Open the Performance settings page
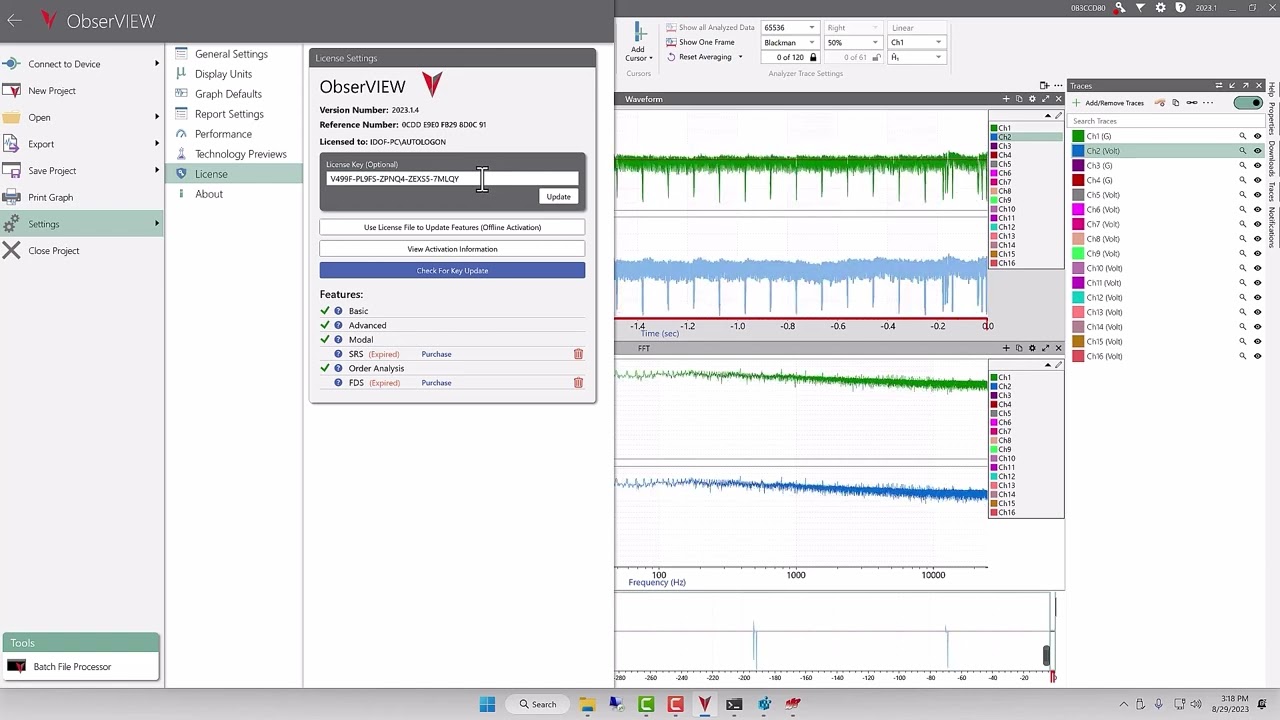The image size is (1280, 720). click(233, 134)
